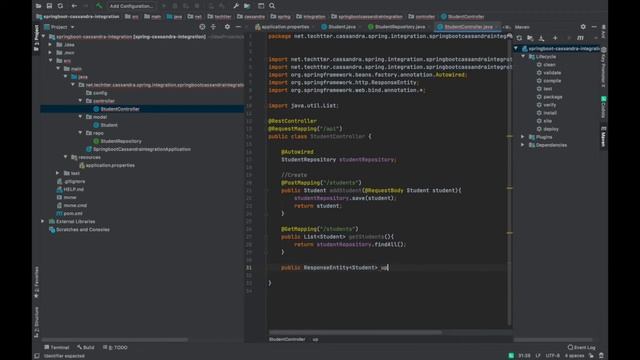The width and height of the screenshot is (640, 360).
Task: Run the Maven install lifecycle goal
Action: coord(550,113)
